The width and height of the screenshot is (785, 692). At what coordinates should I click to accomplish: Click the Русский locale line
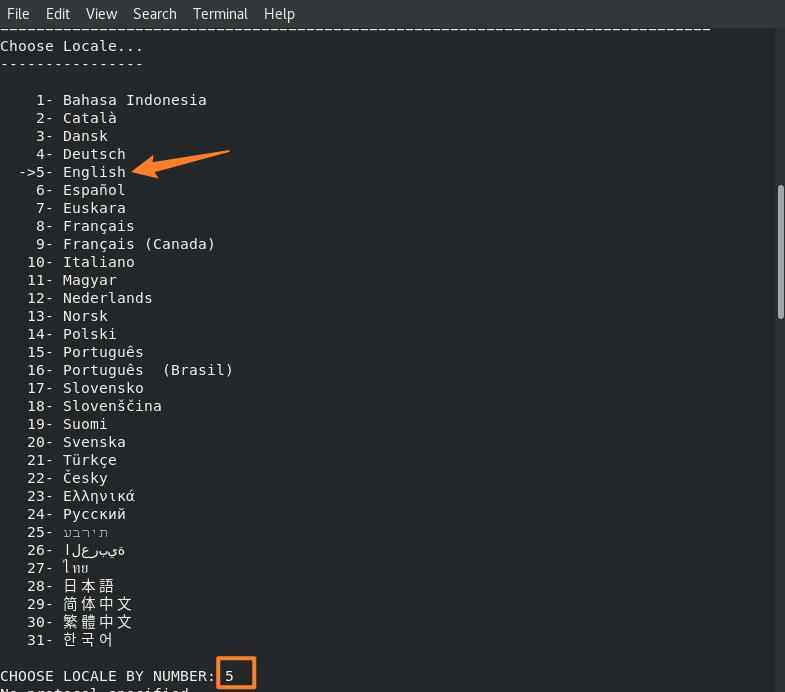(94, 514)
